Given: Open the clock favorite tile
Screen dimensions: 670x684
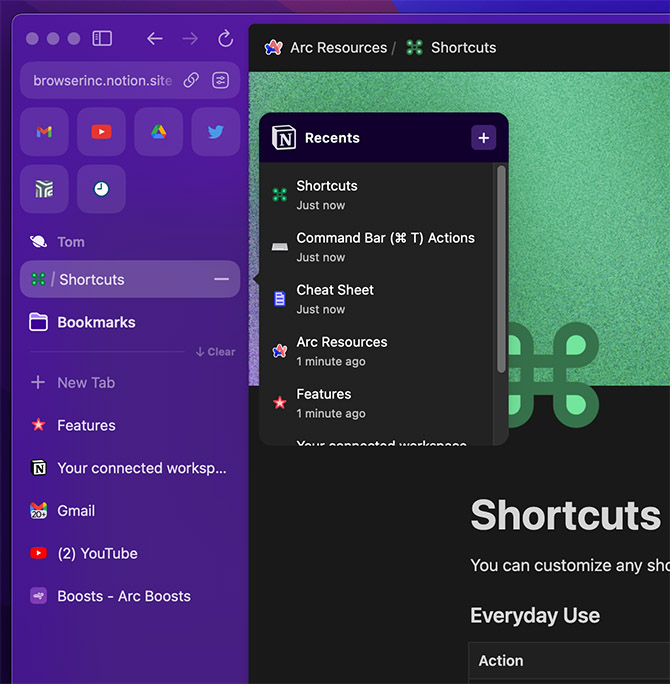Looking at the screenshot, I should pos(101,189).
